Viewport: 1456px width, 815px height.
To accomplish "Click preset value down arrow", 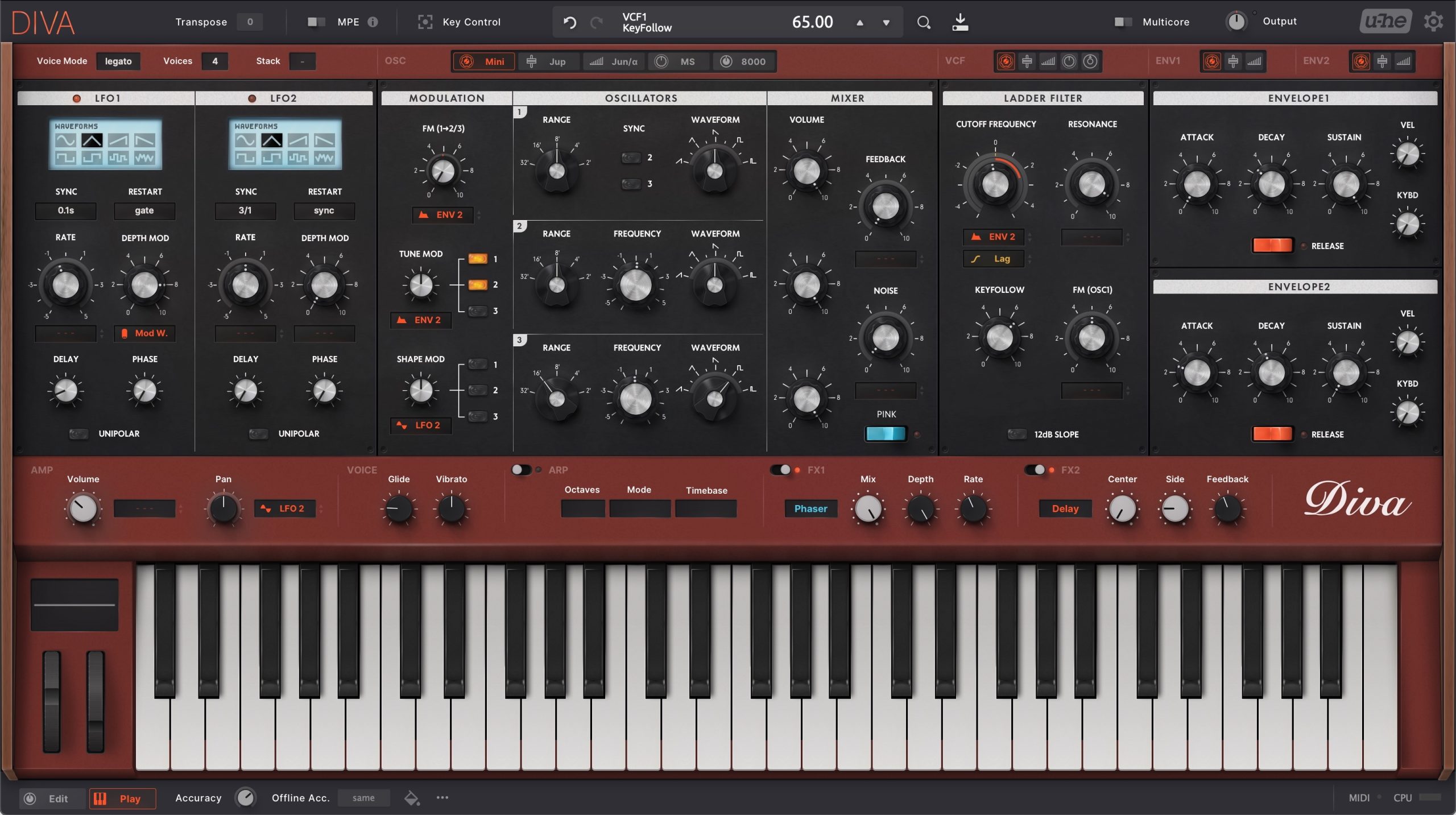I will (886, 23).
